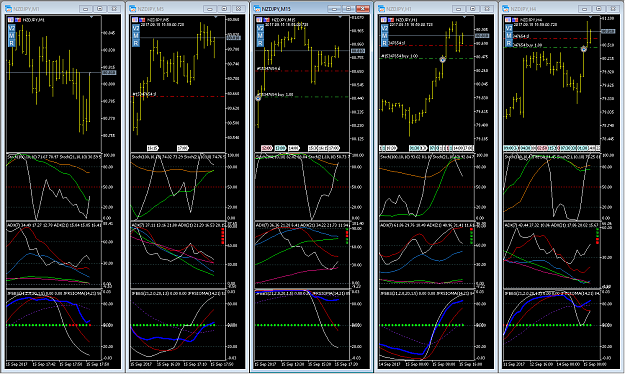Click the chart window icon in the NZDJPY,H1 title bar
This screenshot has width=625, height=374.
pyautogui.click(x=381, y=8)
